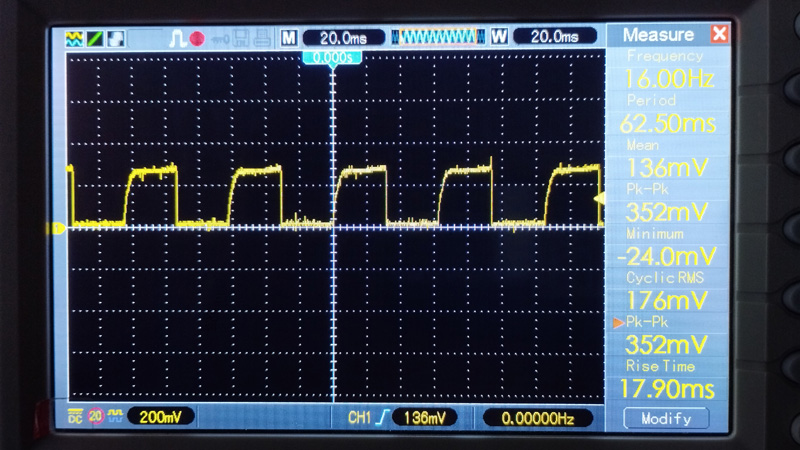
Task: Click the 0.000s trigger position marker
Action: [x=331, y=59]
